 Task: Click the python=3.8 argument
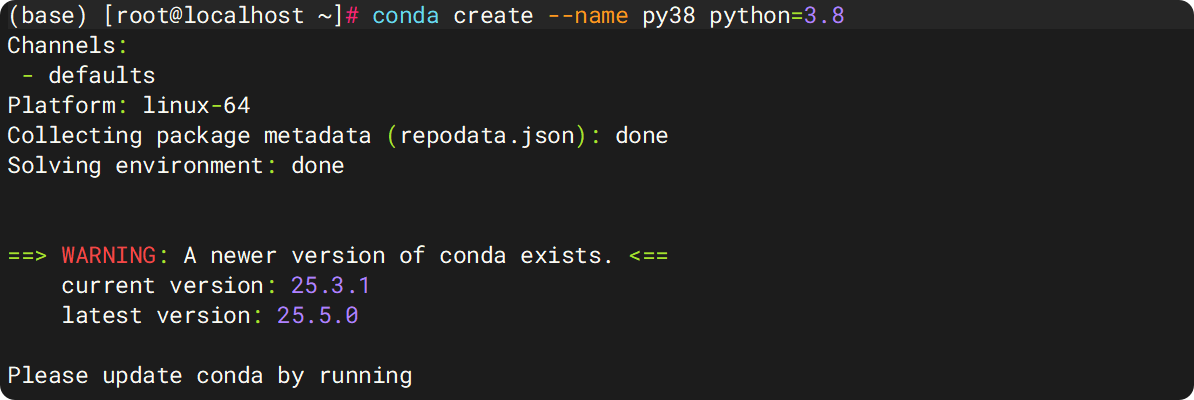pyautogui.click(x=777, y=17)
